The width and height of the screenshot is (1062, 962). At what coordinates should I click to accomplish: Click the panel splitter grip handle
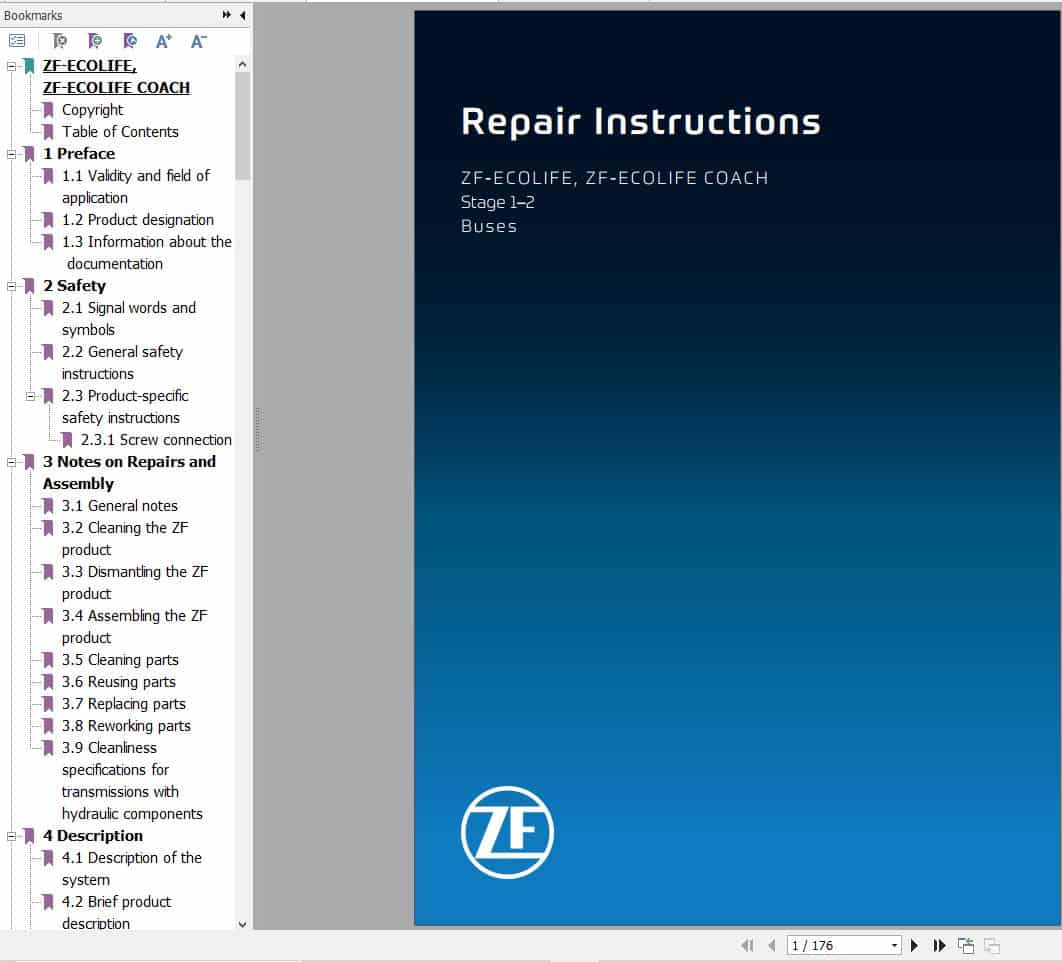click(x=258, y=429)
